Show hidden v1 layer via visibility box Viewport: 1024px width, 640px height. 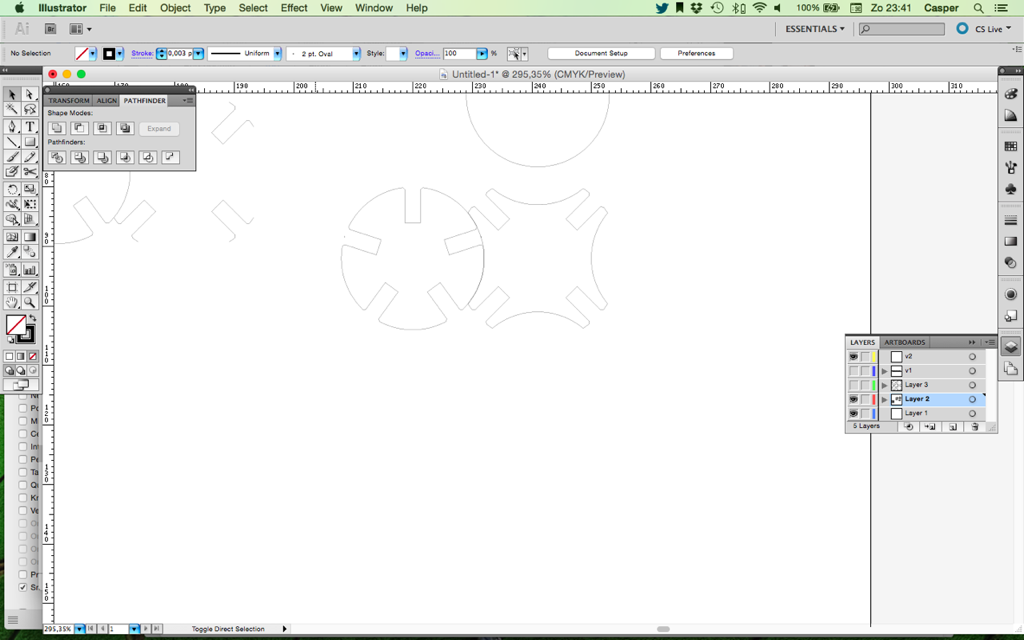click(x=853, y=371)
